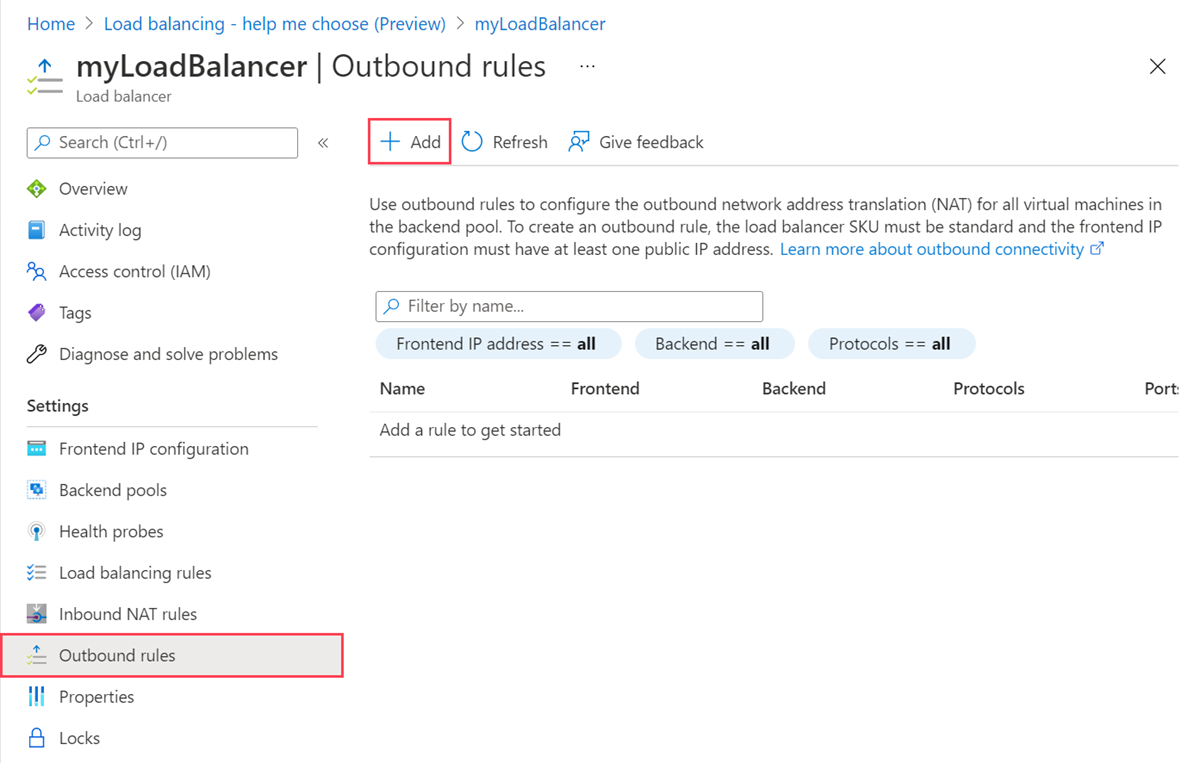Click the Locks padlock icon
Screen dimensions: 1200x763
37,738
